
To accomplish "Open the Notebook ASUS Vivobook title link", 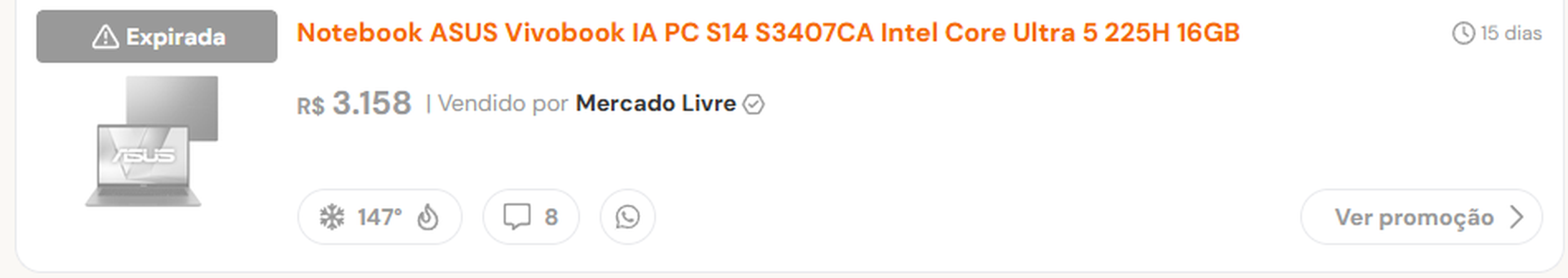I will pyautogui.click(x=767, y=33).
